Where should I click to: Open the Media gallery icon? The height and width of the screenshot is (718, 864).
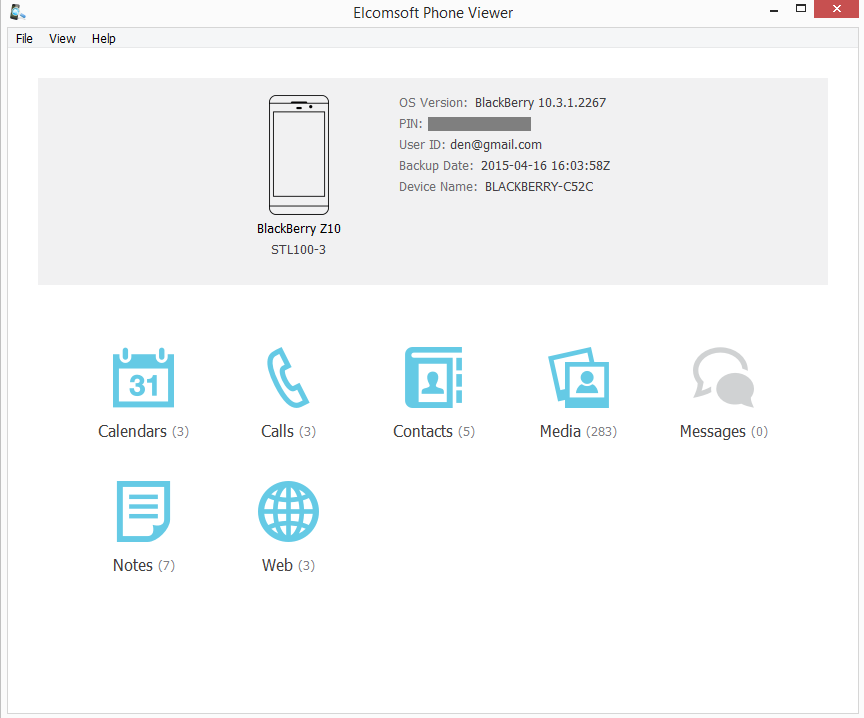[x=578, y=378]
